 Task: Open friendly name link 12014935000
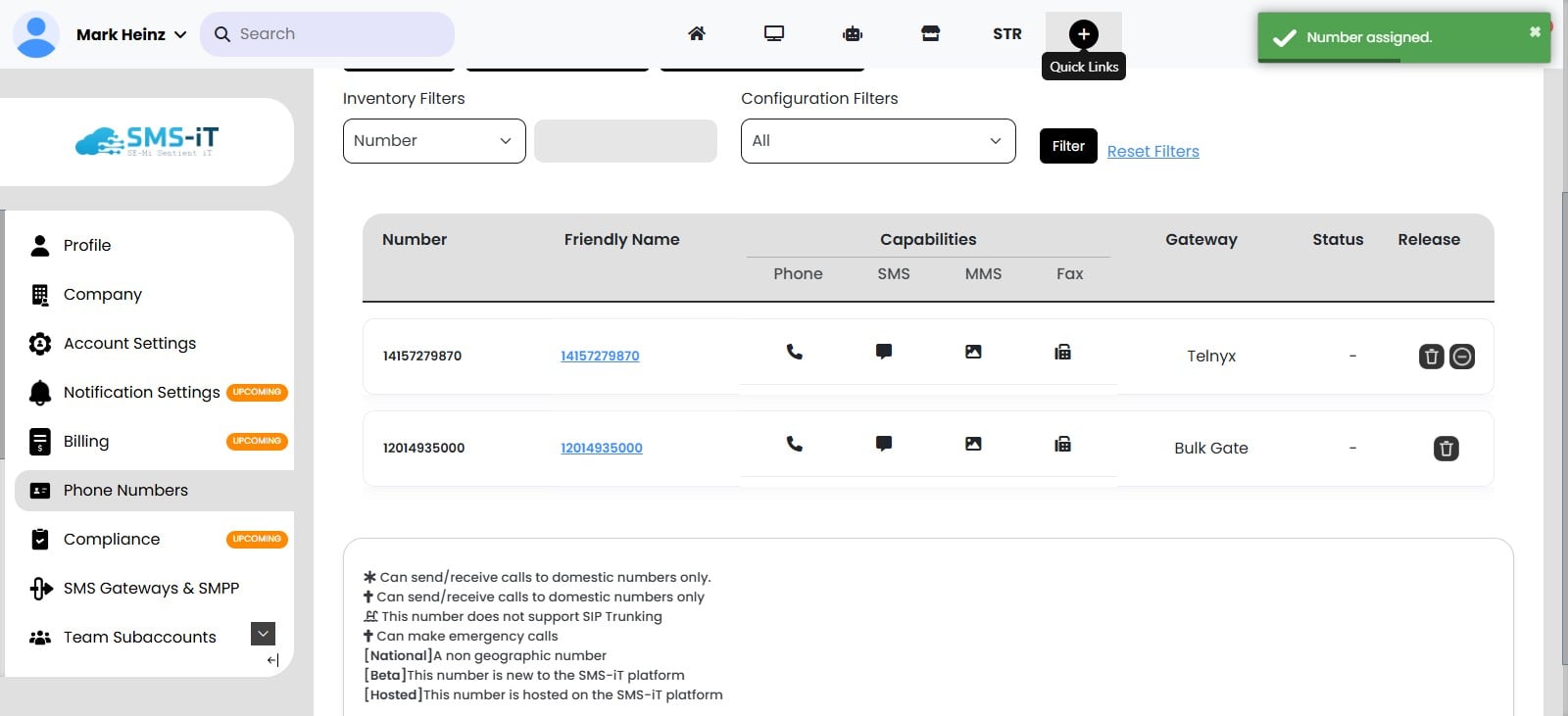click(x=602, y=448)
